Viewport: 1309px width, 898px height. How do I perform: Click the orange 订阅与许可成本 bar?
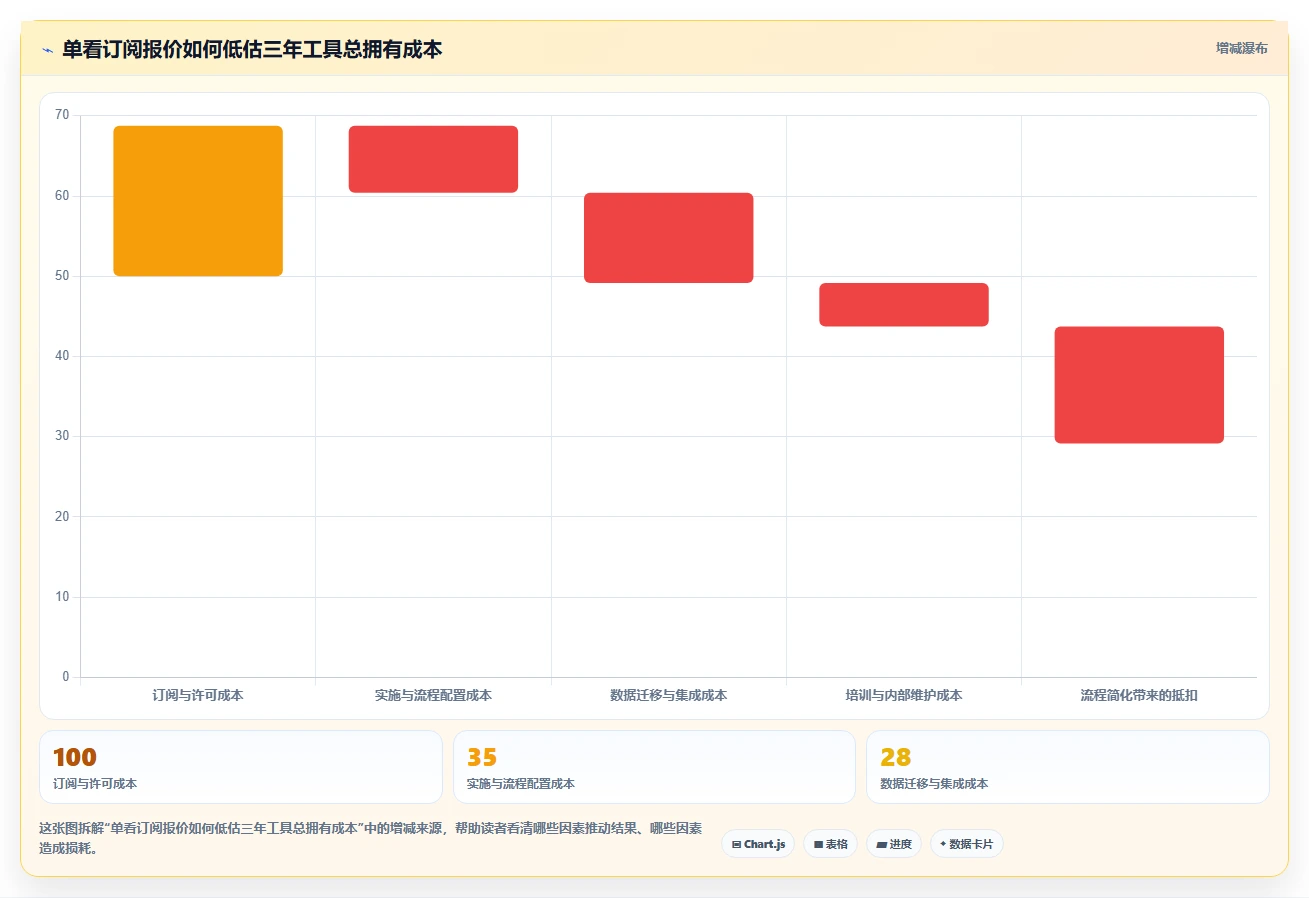[198, 201]
